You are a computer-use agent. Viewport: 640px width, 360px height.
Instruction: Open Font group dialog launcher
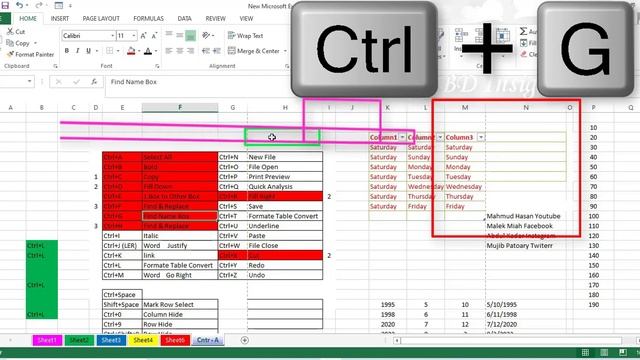coord(157,66)
